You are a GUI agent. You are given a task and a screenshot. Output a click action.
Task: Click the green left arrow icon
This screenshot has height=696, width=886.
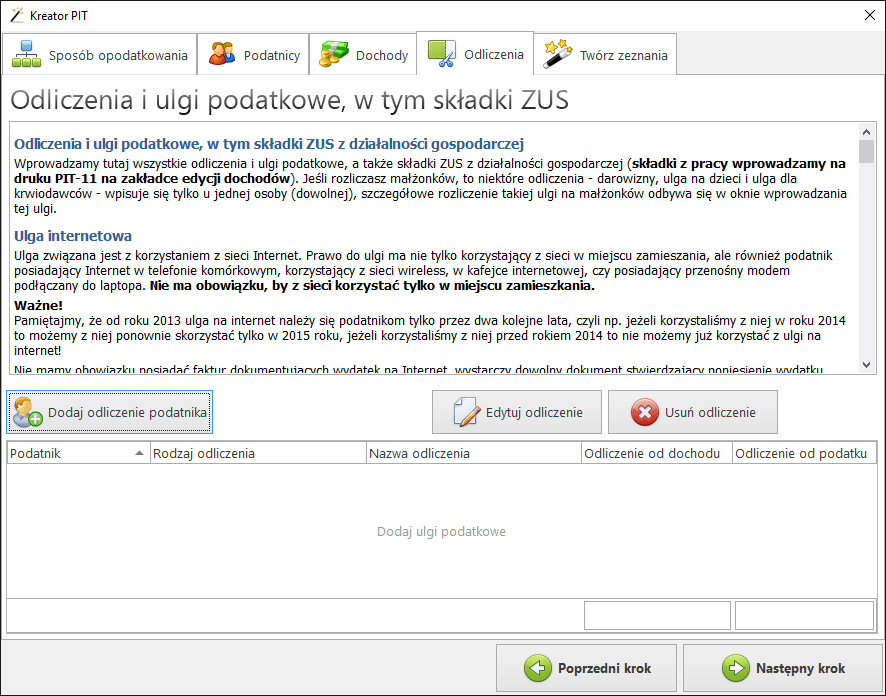click(x=538, y=668)
